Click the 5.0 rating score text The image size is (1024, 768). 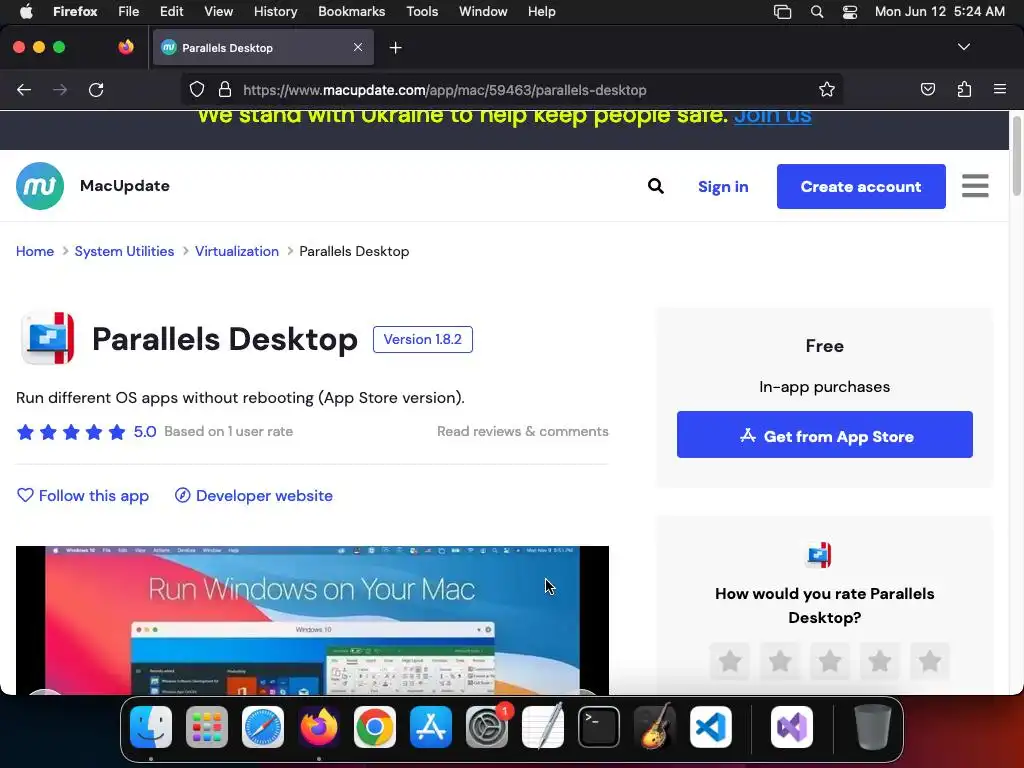point(145,432)
